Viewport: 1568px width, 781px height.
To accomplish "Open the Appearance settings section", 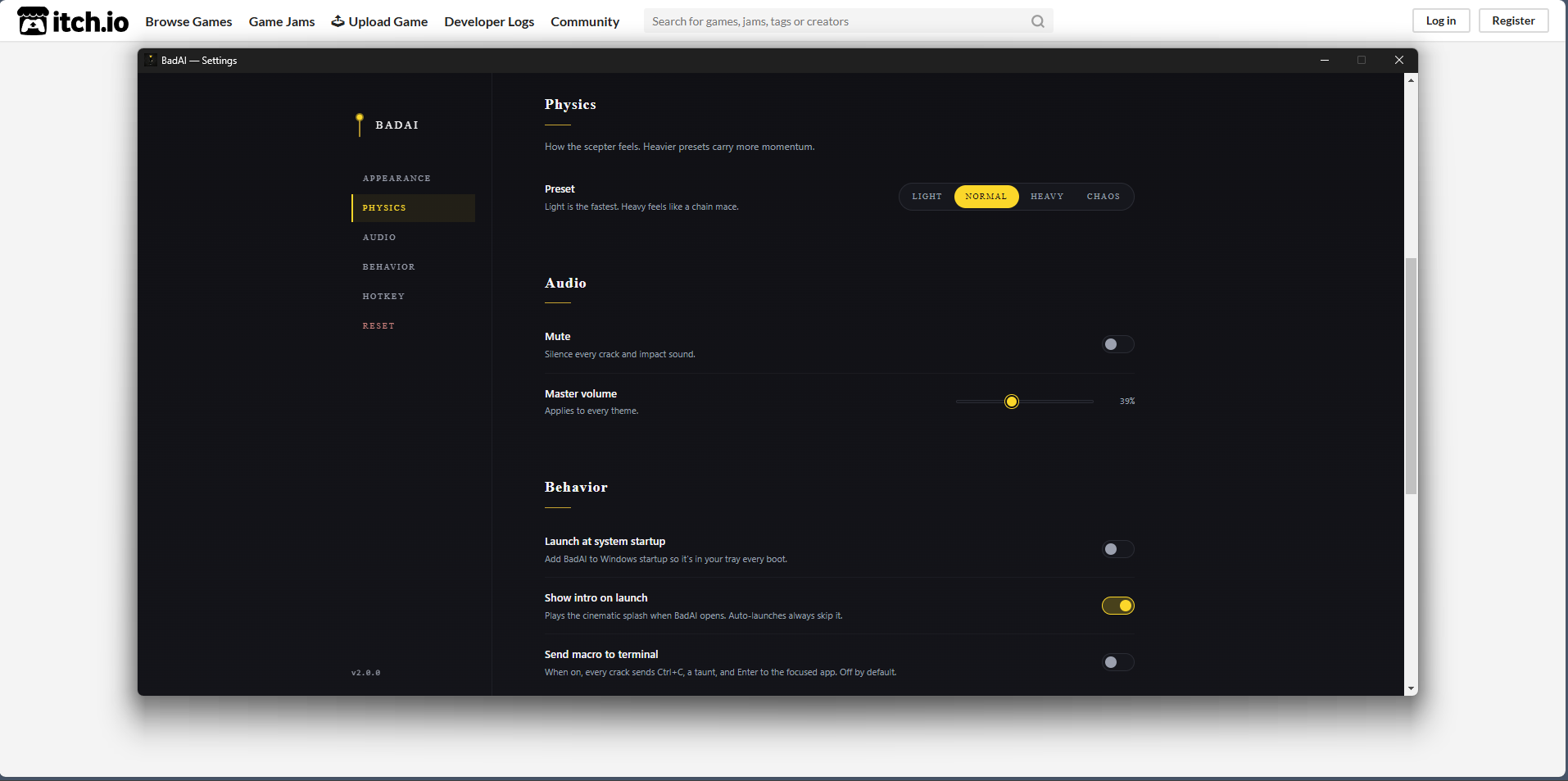I will [x=413, y=179].
